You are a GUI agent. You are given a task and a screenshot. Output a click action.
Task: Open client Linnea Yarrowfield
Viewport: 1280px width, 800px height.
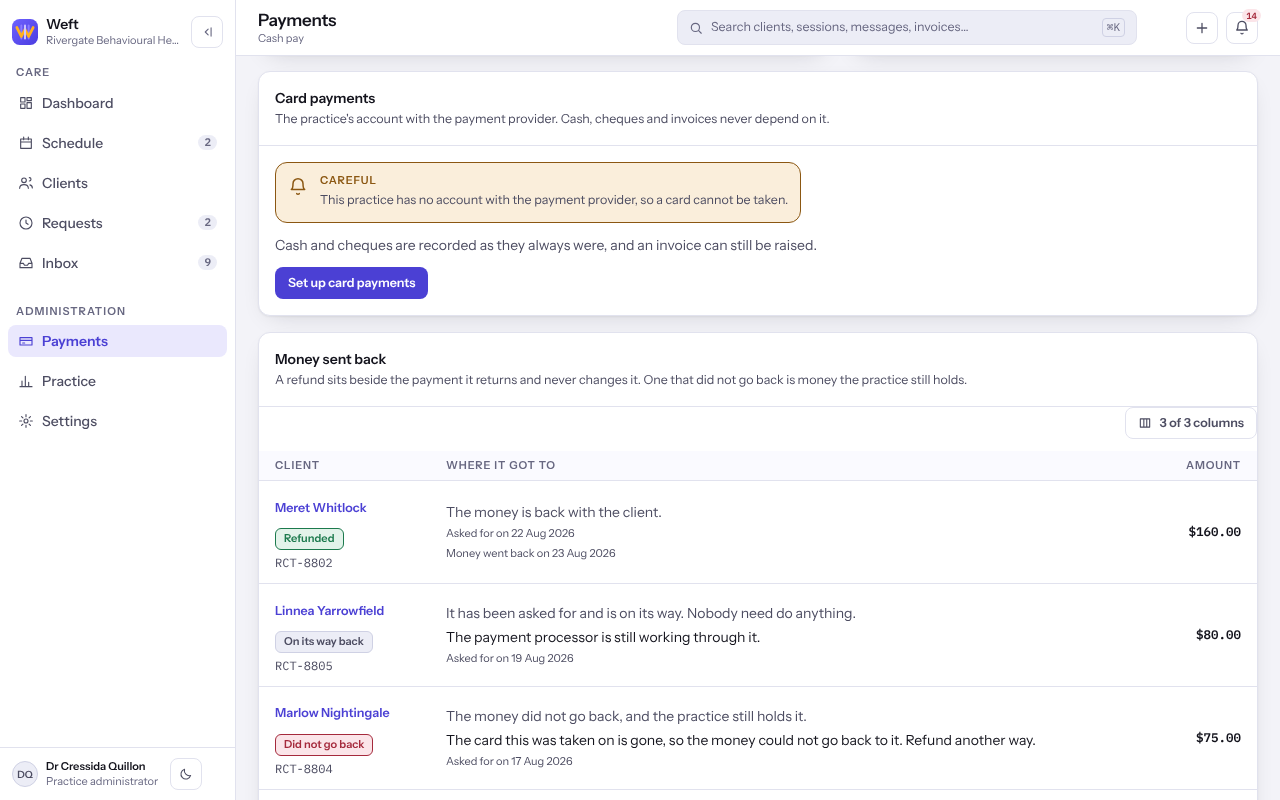point(330,611)
